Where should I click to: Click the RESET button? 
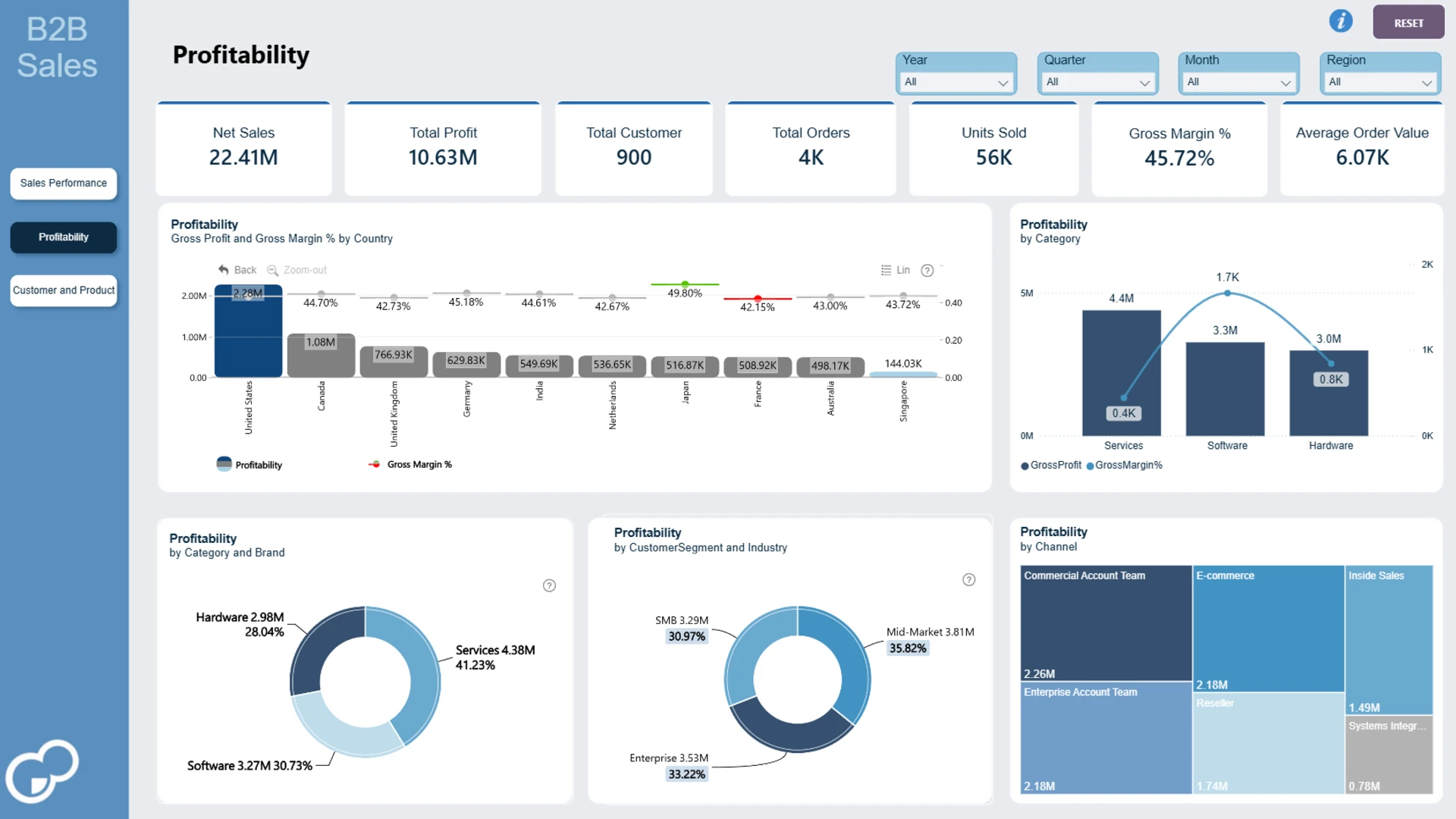(x=1408, y=23)
